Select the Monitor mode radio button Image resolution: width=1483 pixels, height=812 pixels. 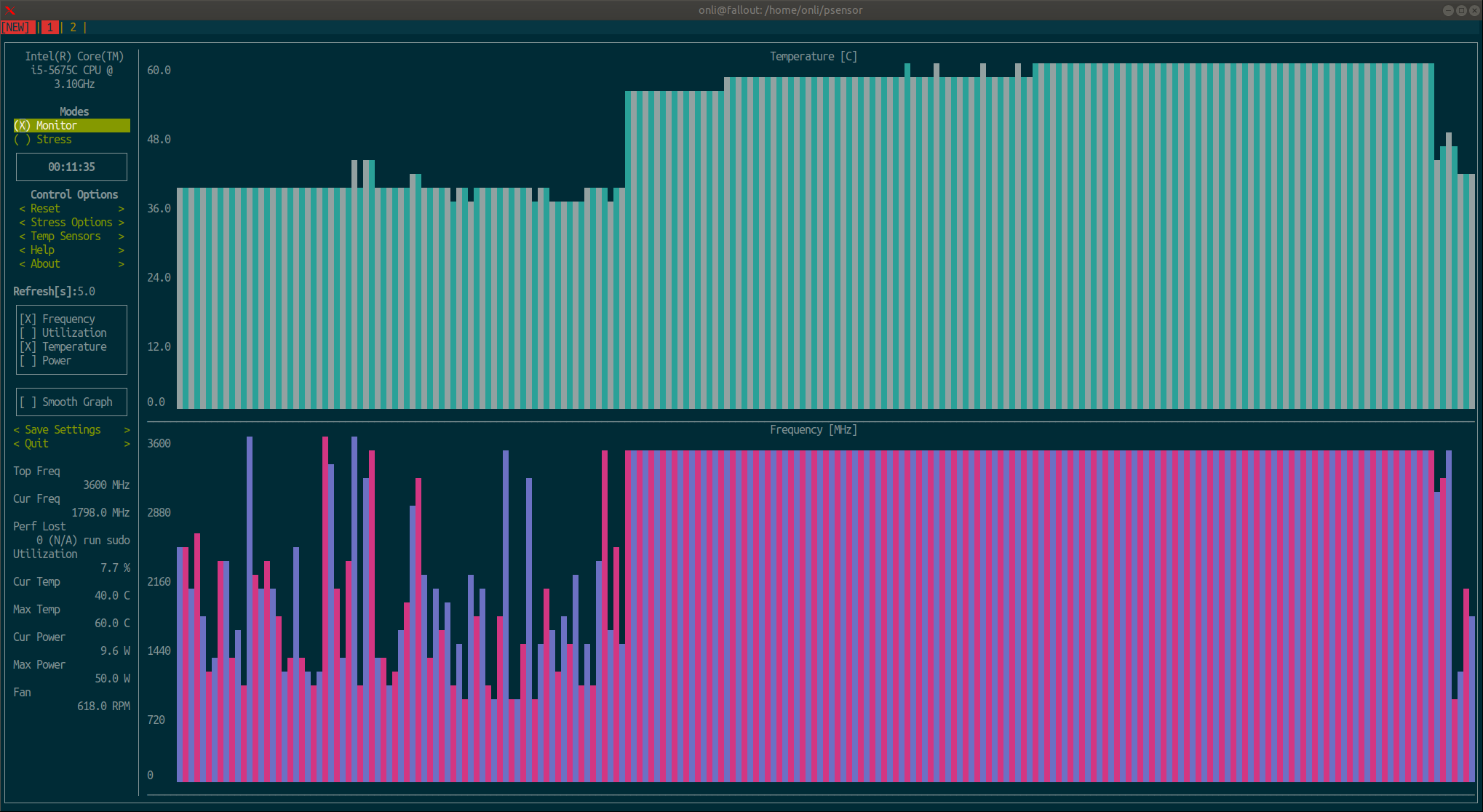tap(71, 125)
